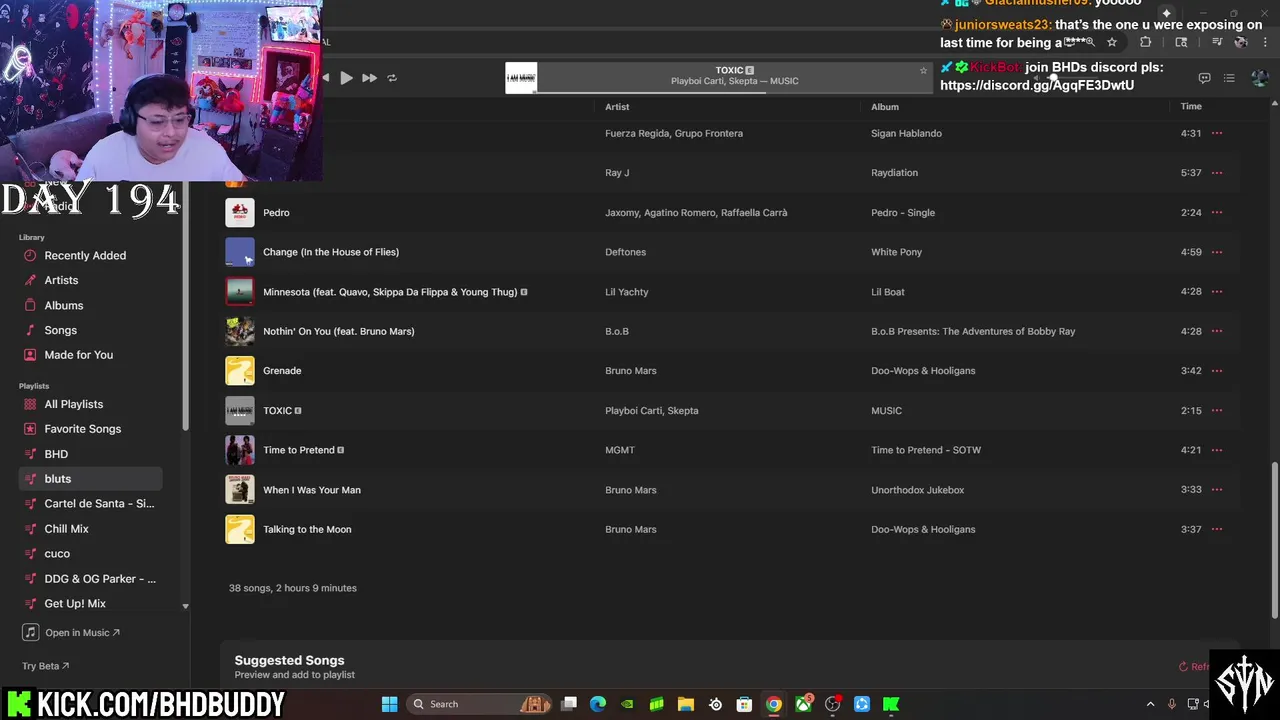Open Albums in the library sidebar
Image resolution: width=1280 pixels, height=720 pixels.
pos(64,305)
